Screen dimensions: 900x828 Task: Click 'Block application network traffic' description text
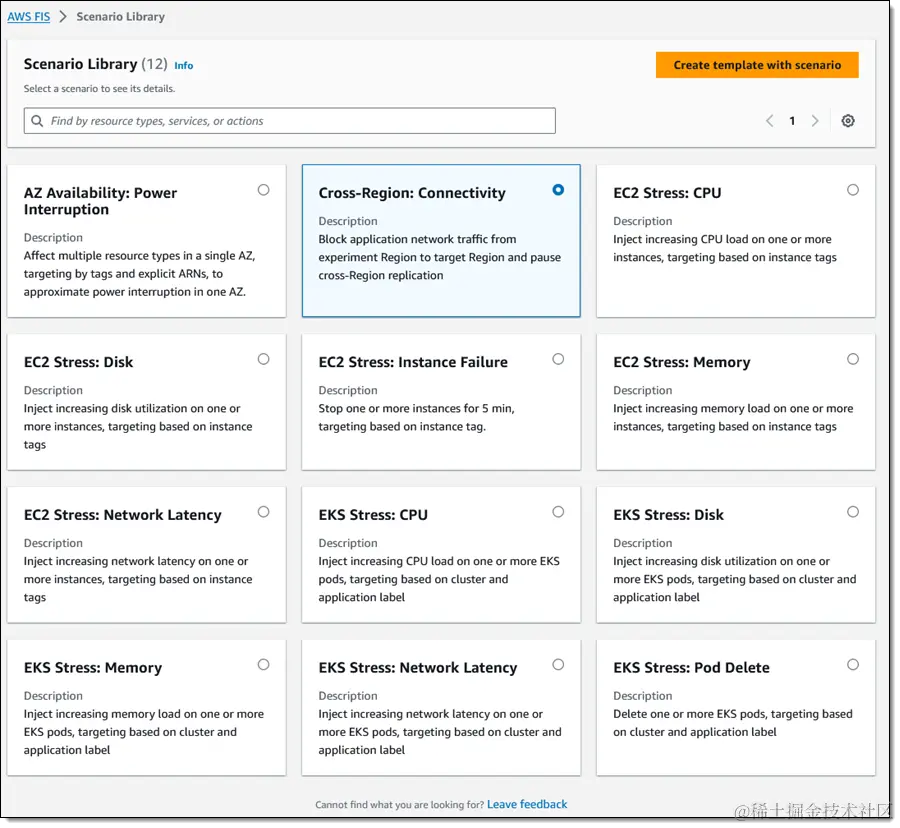tap(442, 258)
